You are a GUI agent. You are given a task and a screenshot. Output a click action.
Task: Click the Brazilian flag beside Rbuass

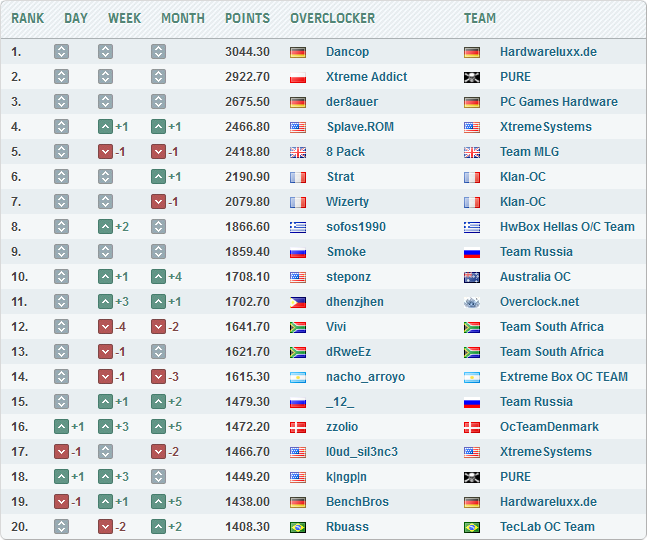point(298,527)
